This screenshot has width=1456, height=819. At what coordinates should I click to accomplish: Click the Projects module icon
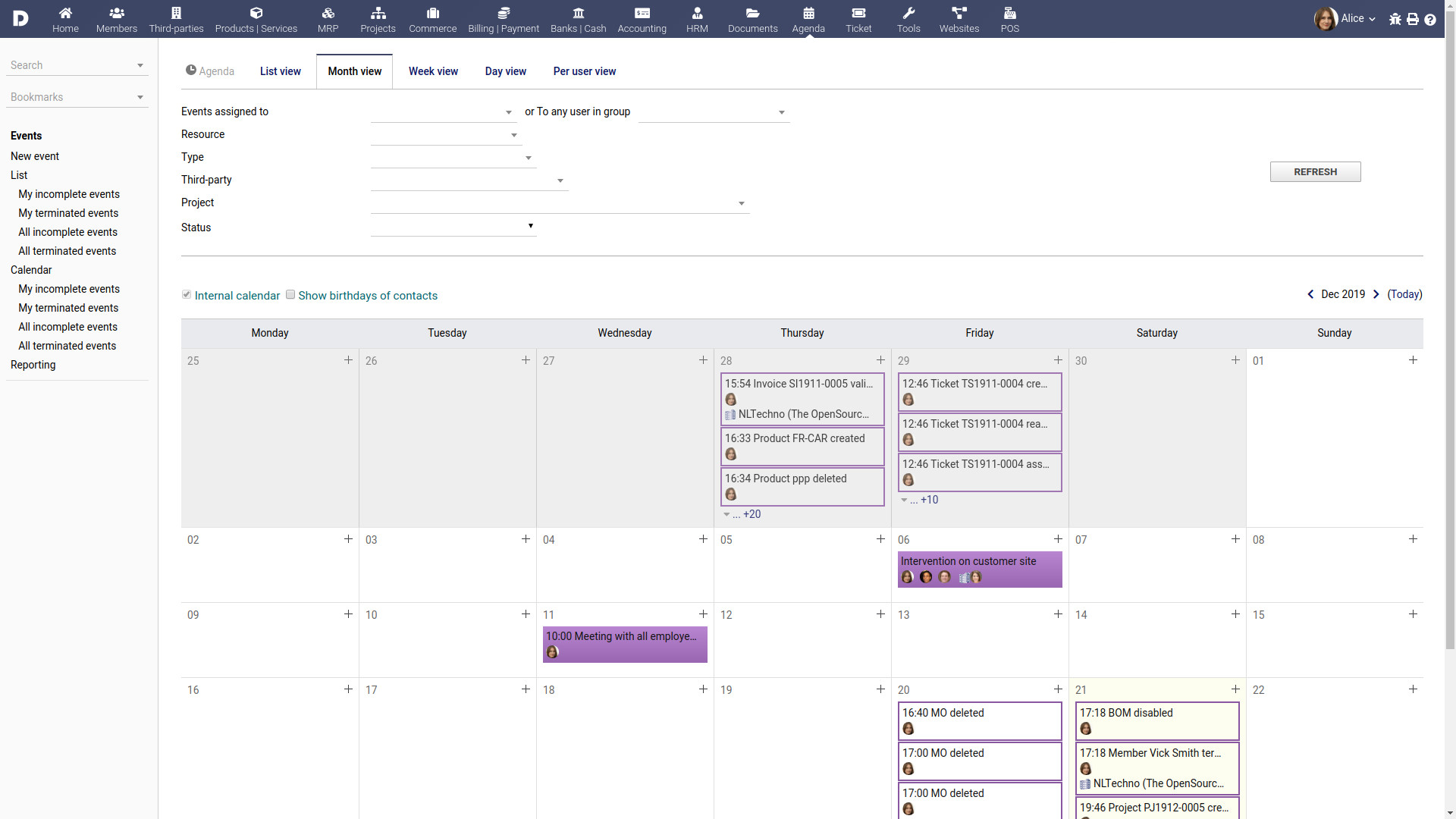378,18
